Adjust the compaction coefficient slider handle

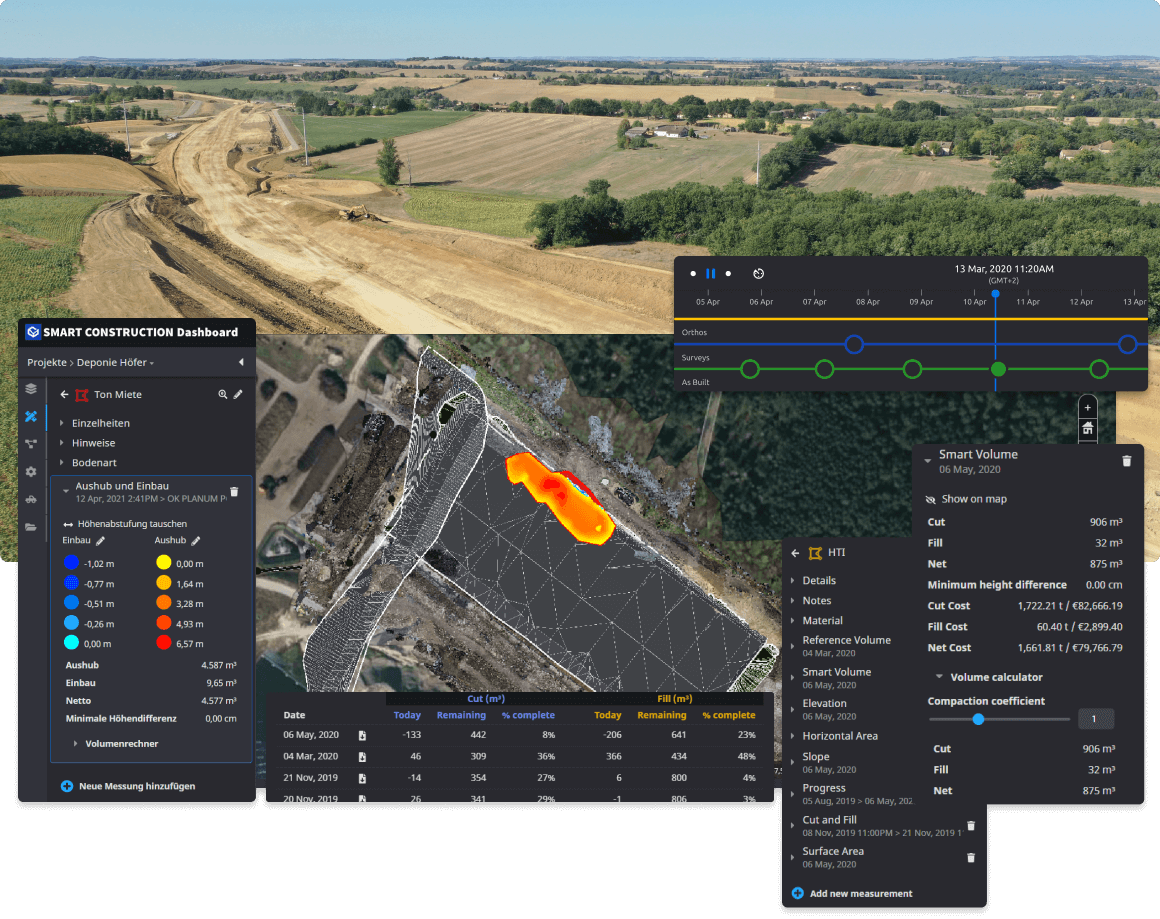point(978,719)
